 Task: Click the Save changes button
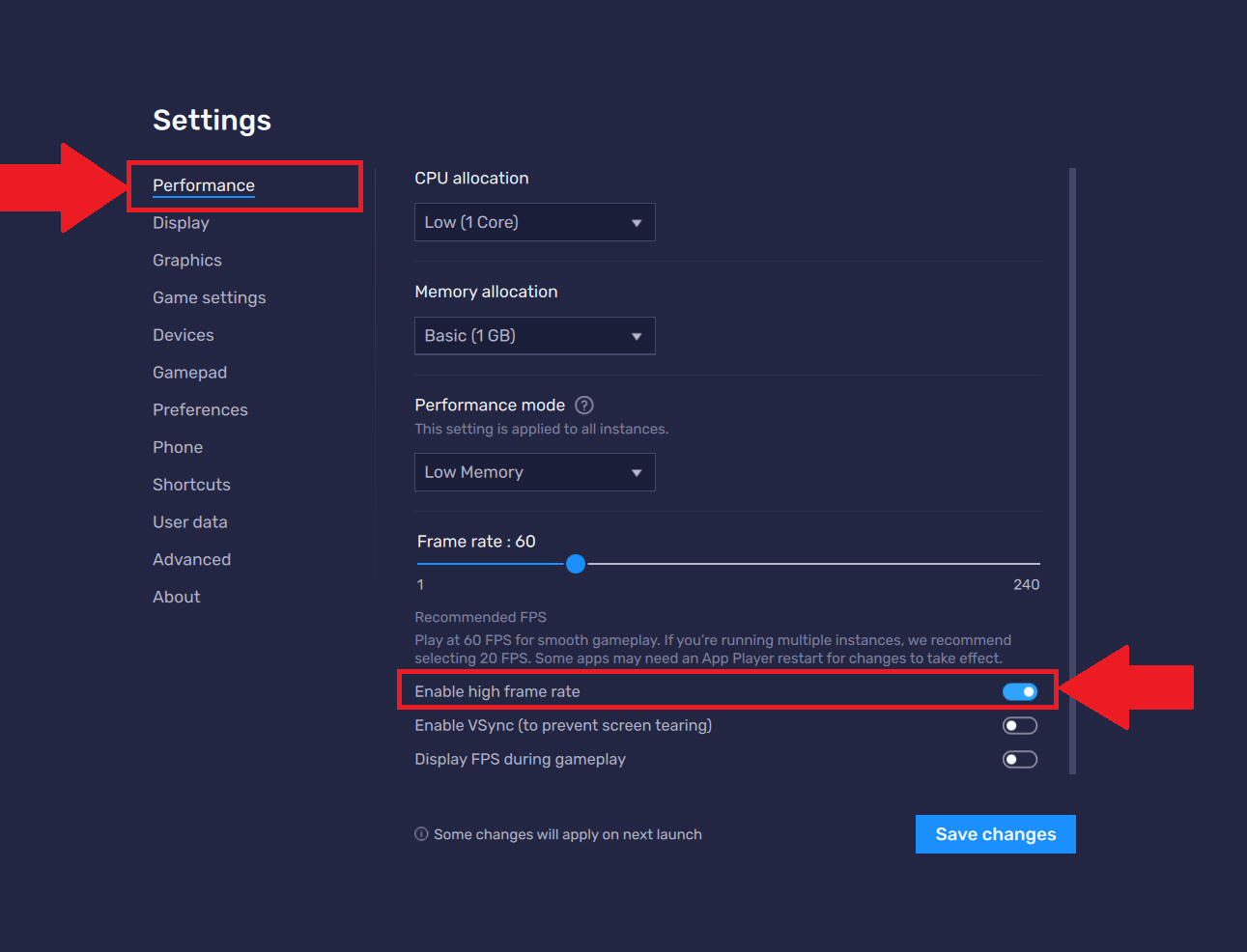tap(995, 834)
